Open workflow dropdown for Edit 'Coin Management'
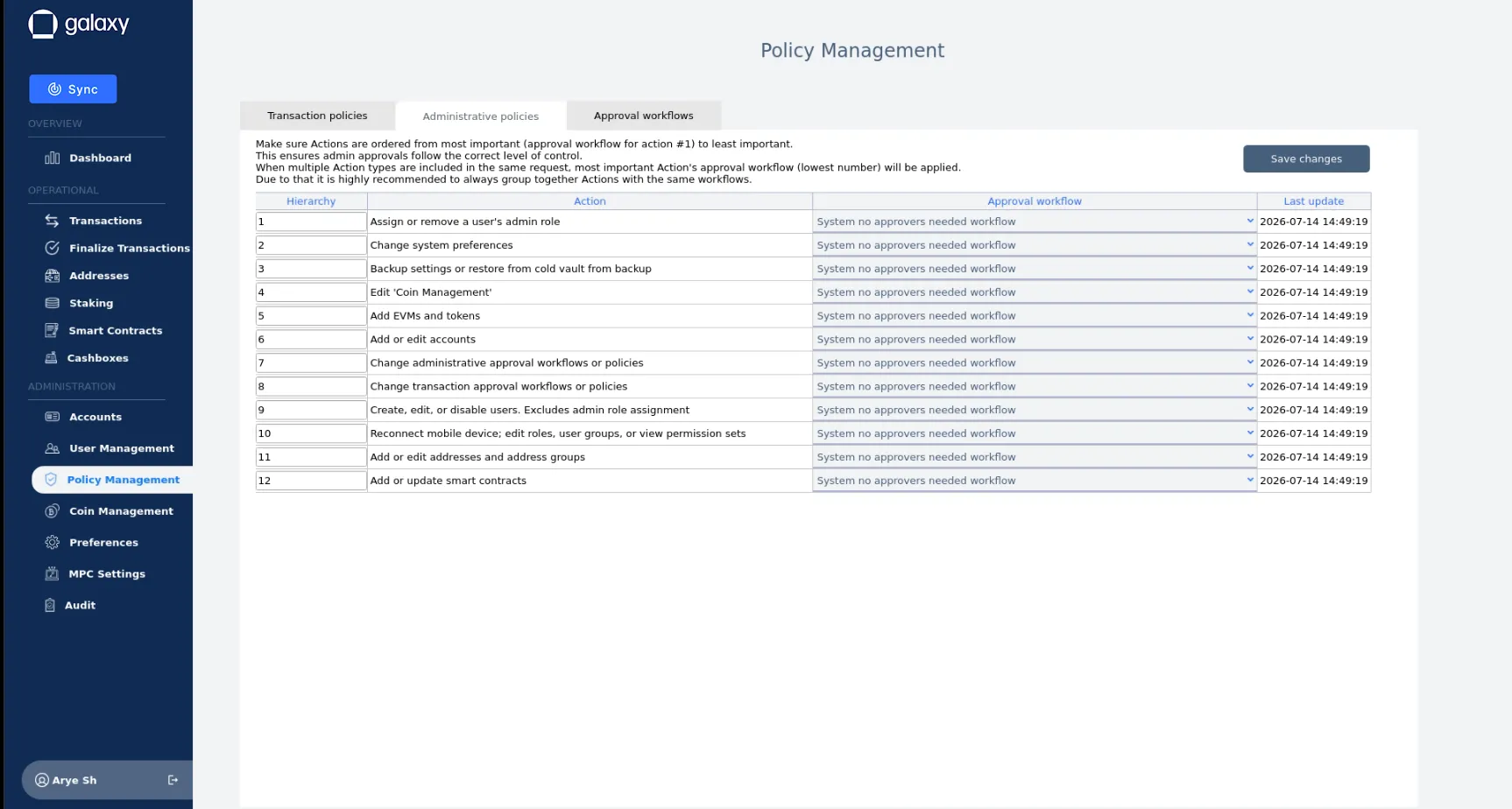 tap(1035, 292)
